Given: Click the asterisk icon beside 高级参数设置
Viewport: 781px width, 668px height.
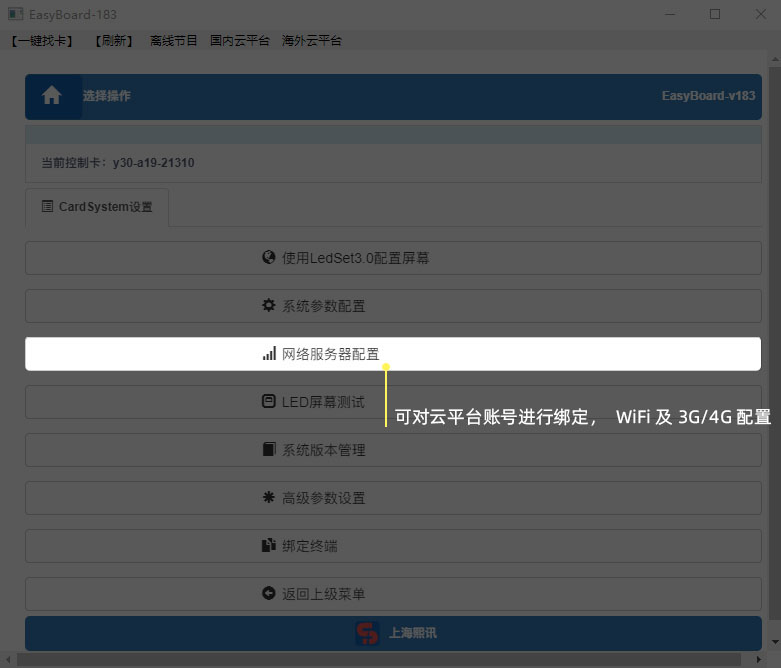Looking at the screenshot, I should [x=268, y=497].
